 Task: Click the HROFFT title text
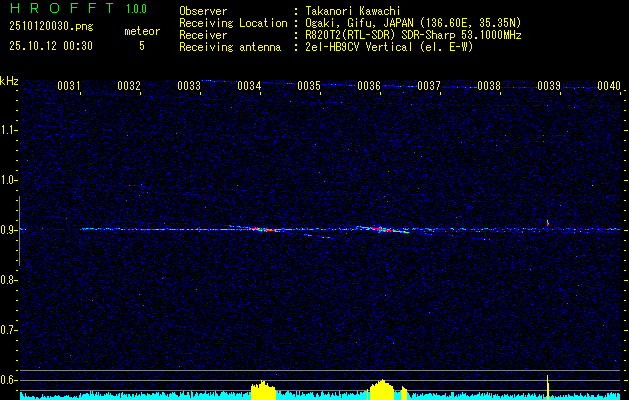(x=62, y=8)
